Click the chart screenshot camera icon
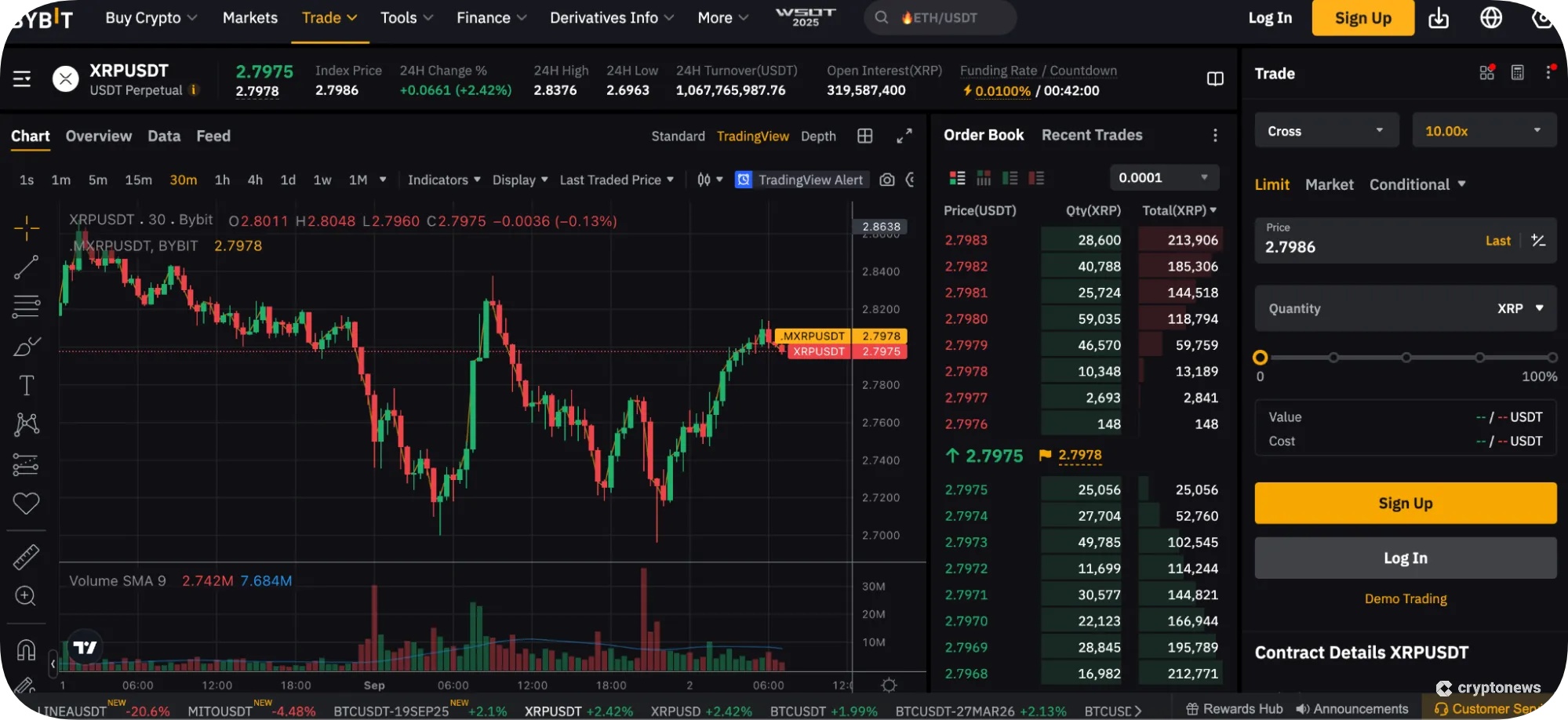Image resolution: width=1568 pixels, height=720 pixels. click(886, 180)
